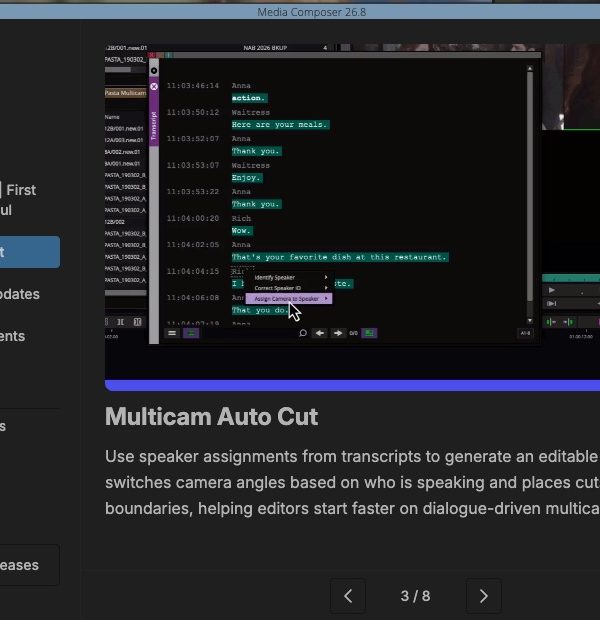Click the speaker name 'Anna' at 11:04:02:05

[241, 245]
